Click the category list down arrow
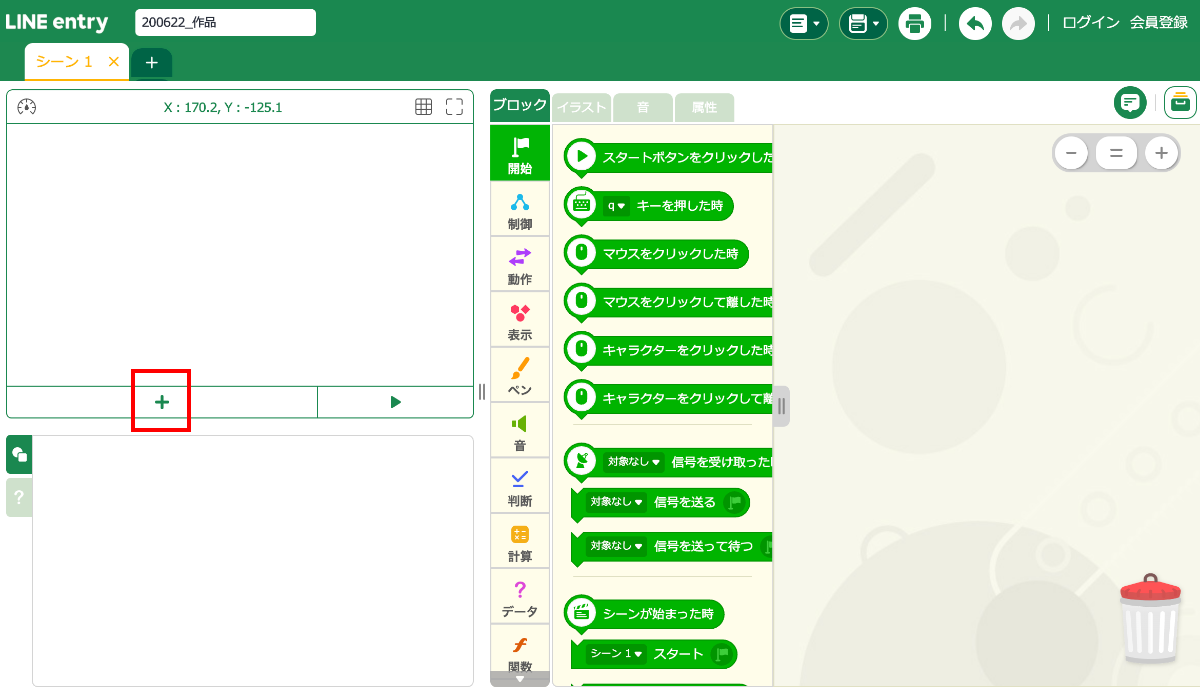1200x693 pixels. click(x=520, y=679)
